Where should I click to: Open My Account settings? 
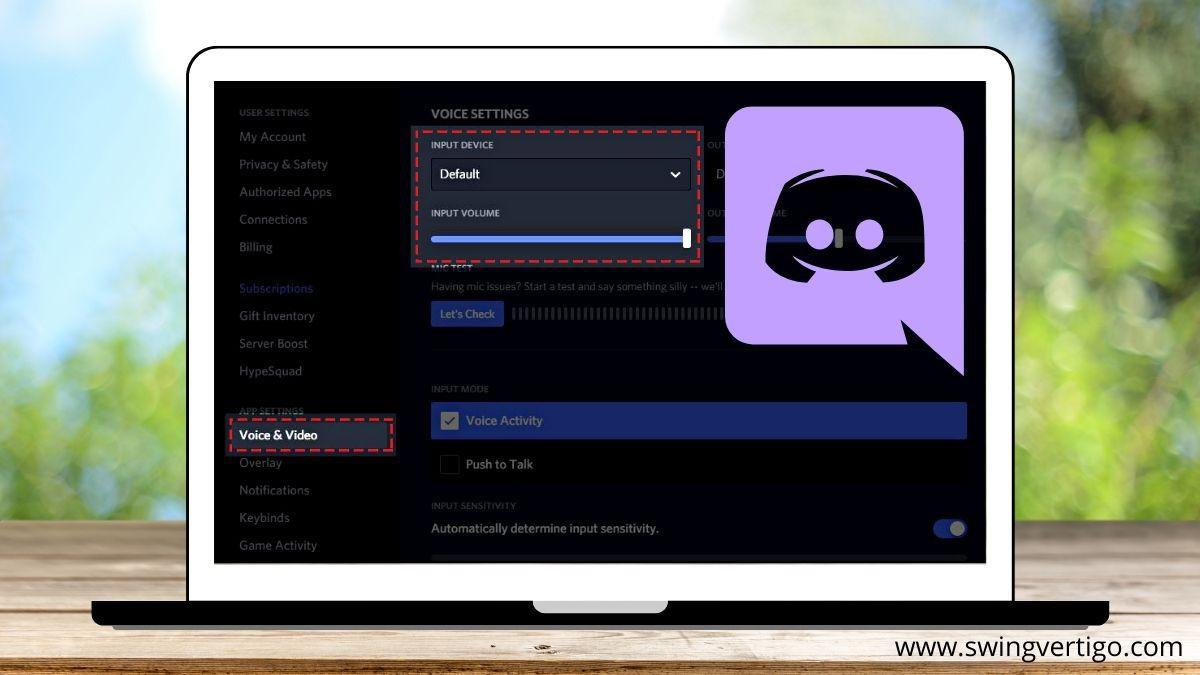pyautogui.click(x=272, y=137)
